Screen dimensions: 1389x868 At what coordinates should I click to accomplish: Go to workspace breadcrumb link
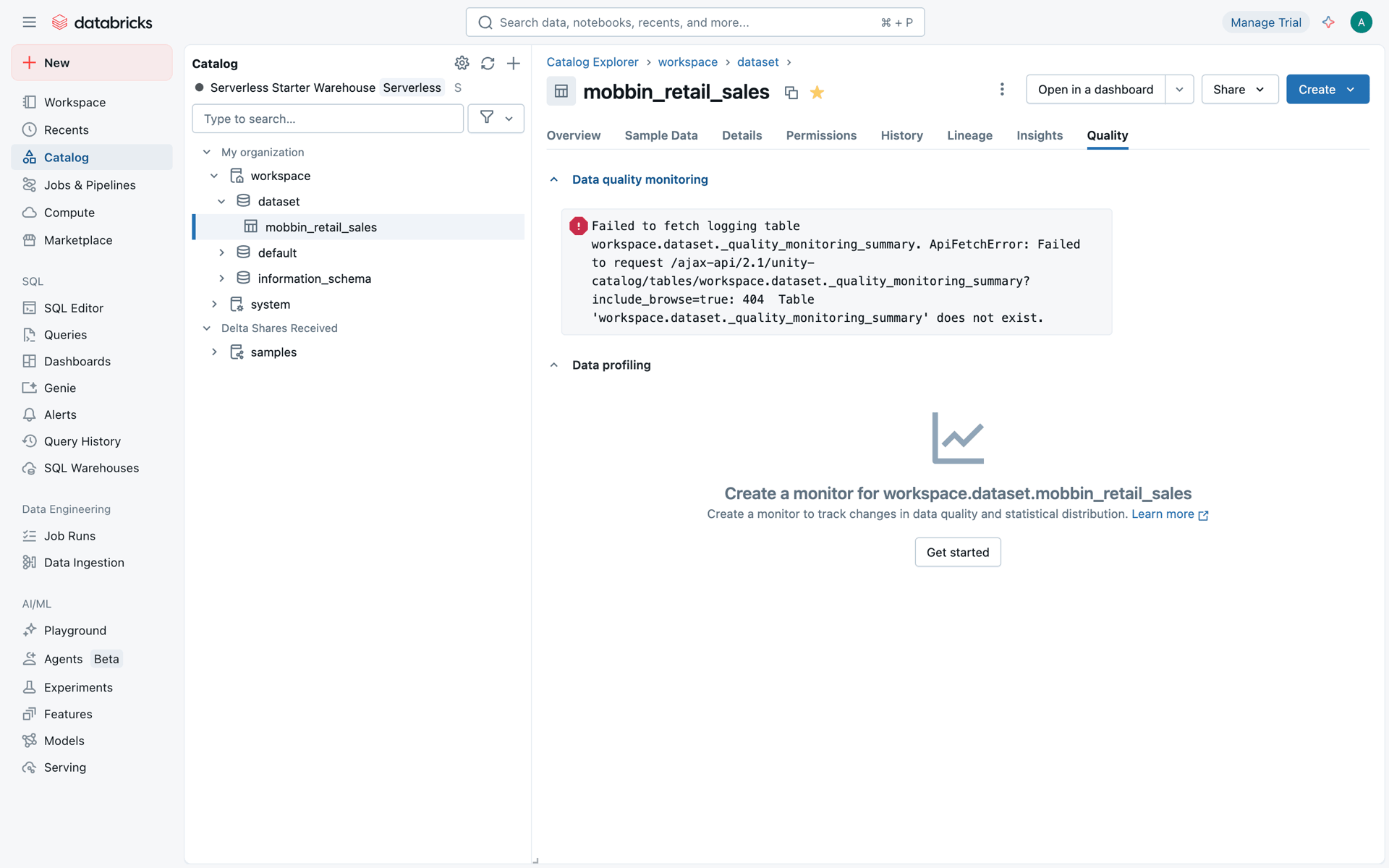[x=688, y=62]
